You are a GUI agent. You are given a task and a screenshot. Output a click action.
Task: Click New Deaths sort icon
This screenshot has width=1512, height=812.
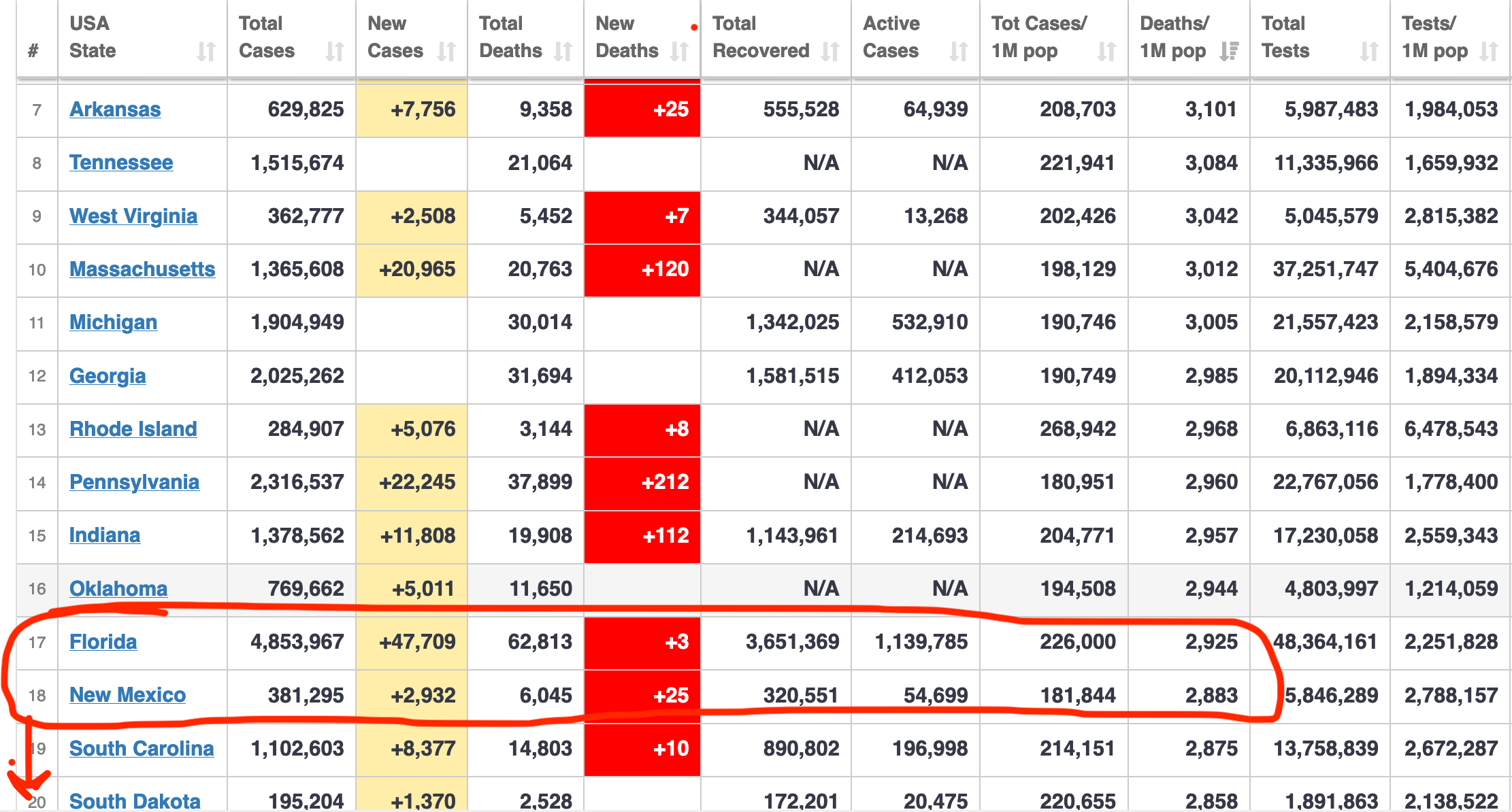point(679,52)
